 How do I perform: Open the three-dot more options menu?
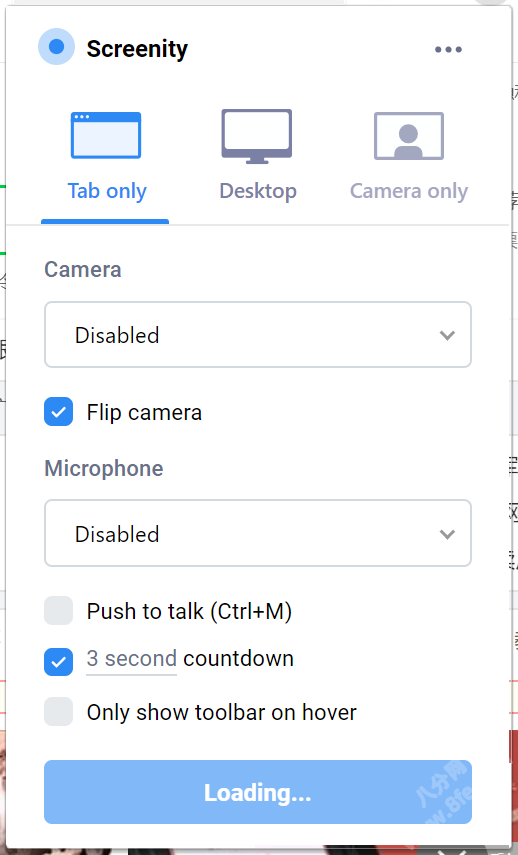point(448,50)
